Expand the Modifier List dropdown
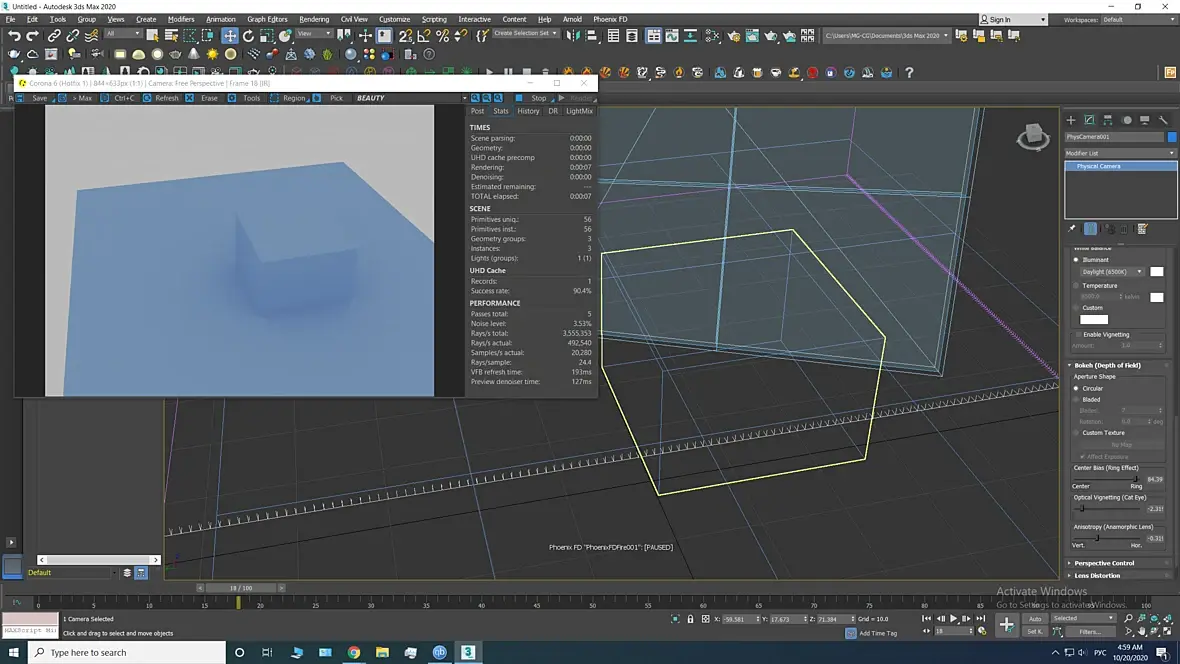 coord(1120,153)
